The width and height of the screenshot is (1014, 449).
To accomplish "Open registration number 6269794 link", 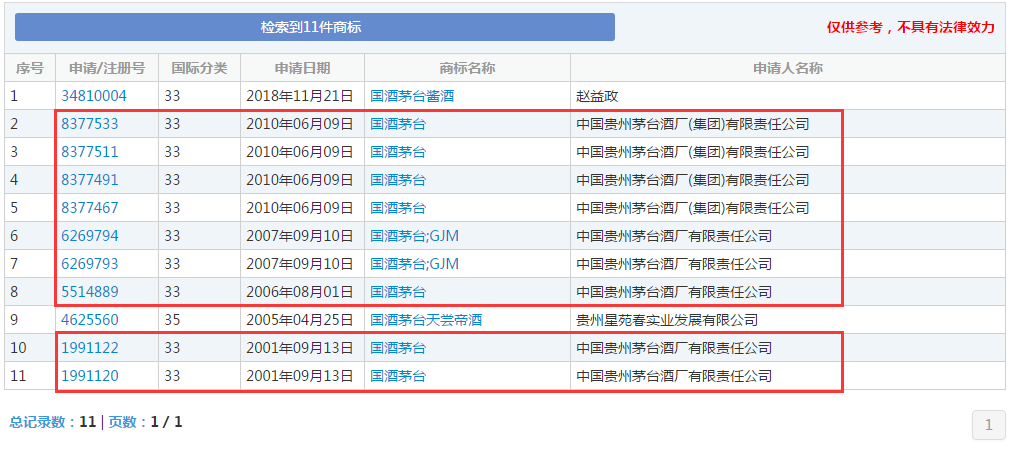I will pyautogui.click(x=90, y=236).
